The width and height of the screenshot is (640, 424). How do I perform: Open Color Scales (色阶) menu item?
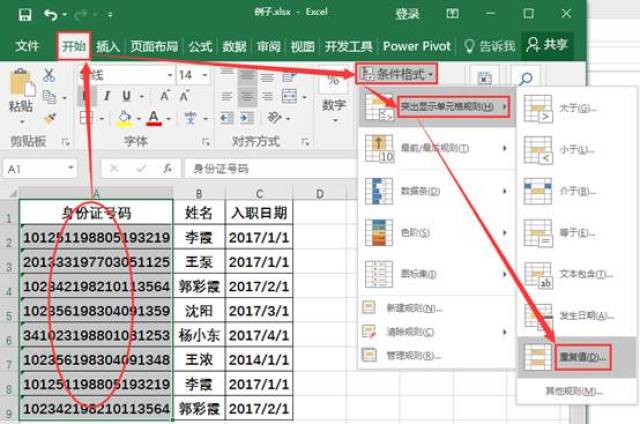[x=436, y=233]
